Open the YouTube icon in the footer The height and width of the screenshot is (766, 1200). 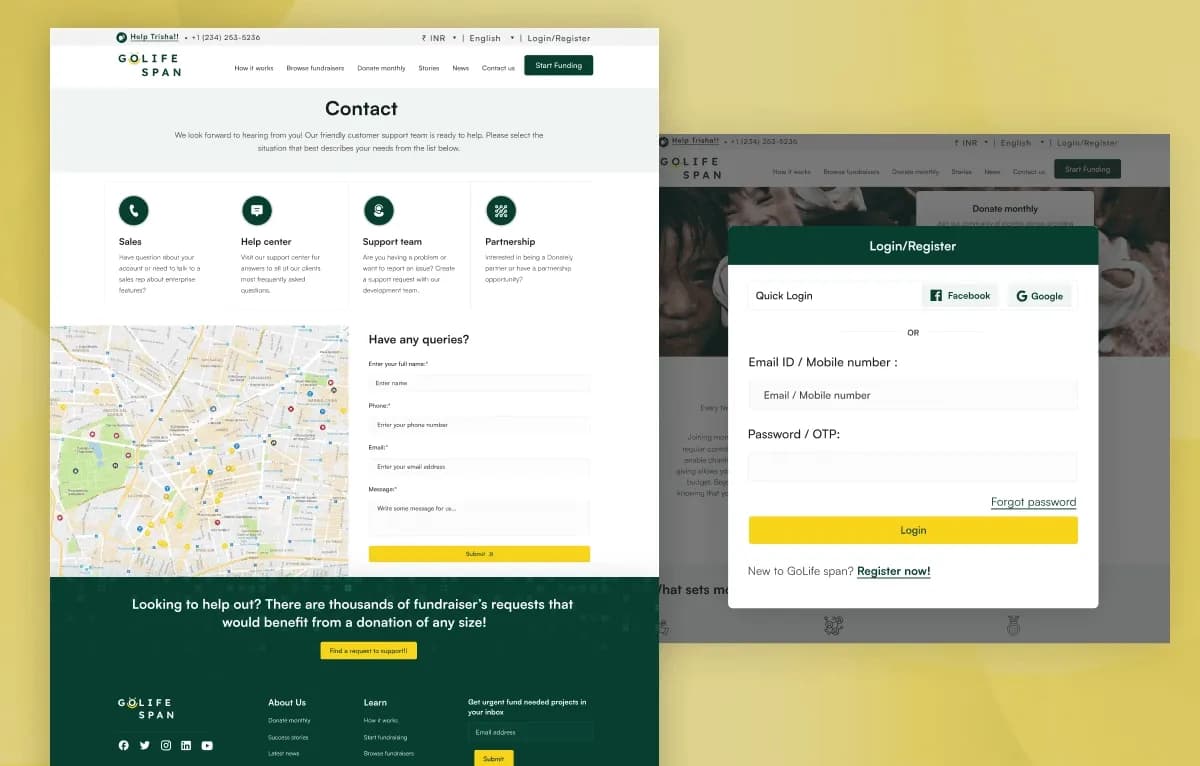(x=207, y=745)
